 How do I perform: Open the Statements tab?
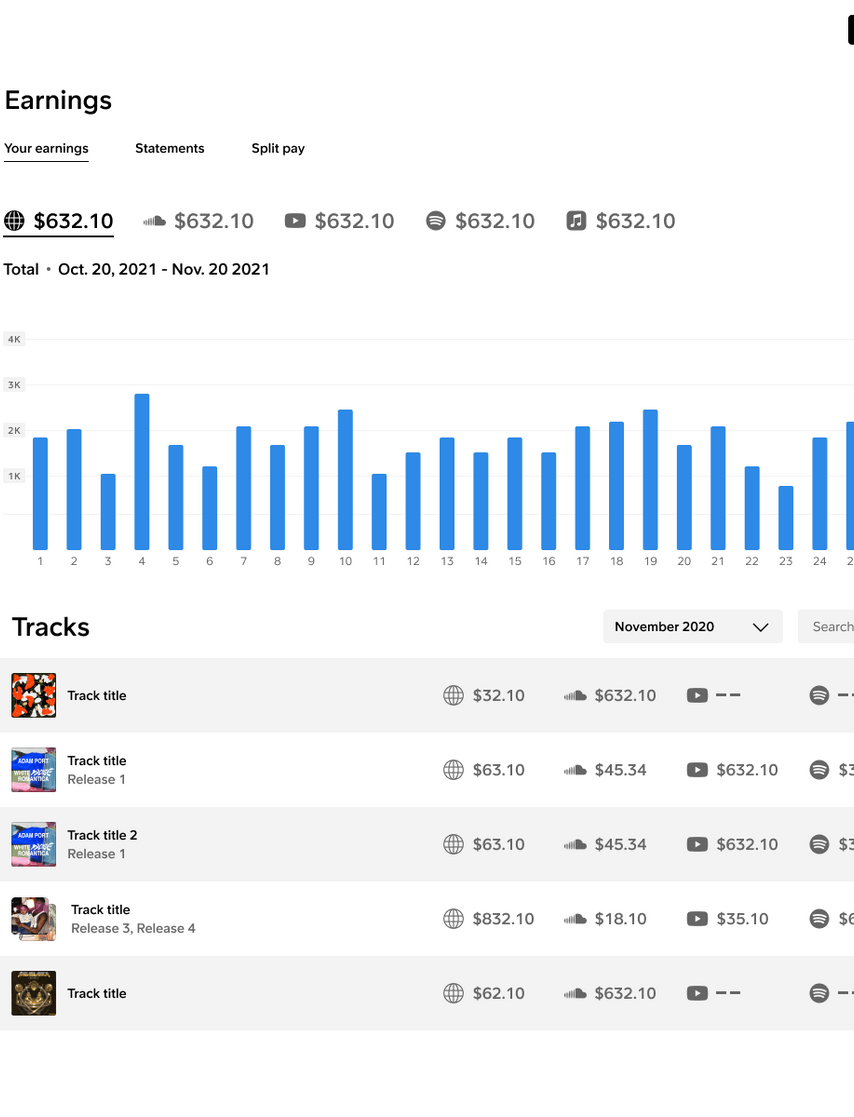tap(170, 148)
